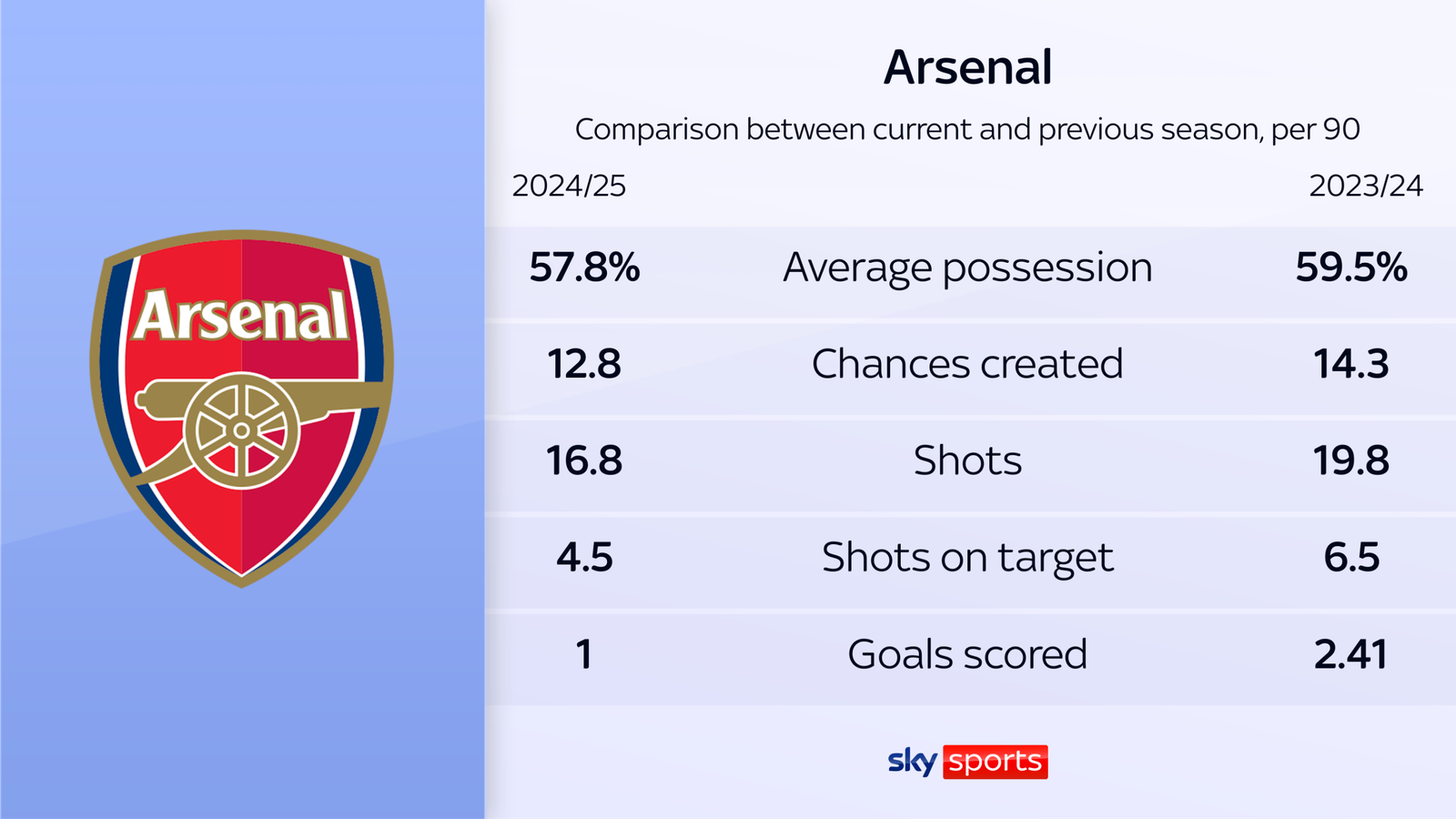Image resolution: width=1456 pixels, height=819 pixels.
Task: Click the 4.5 shots on target value
Action: pyautogui.click(x=584, y=557)
